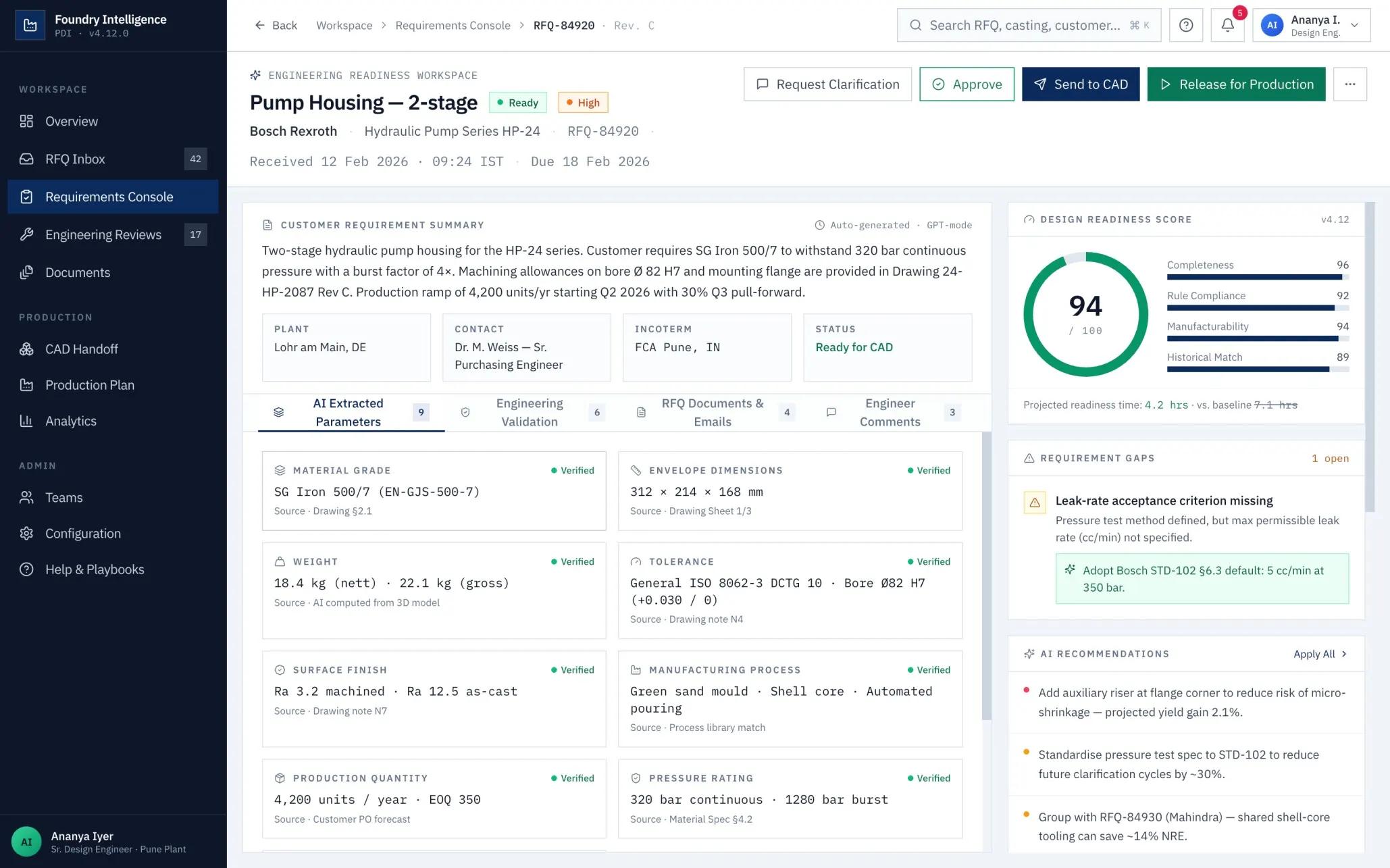Open RFQ Documents & Emails tab
This screenshot has width=1390, height=868.
point(716,412)
